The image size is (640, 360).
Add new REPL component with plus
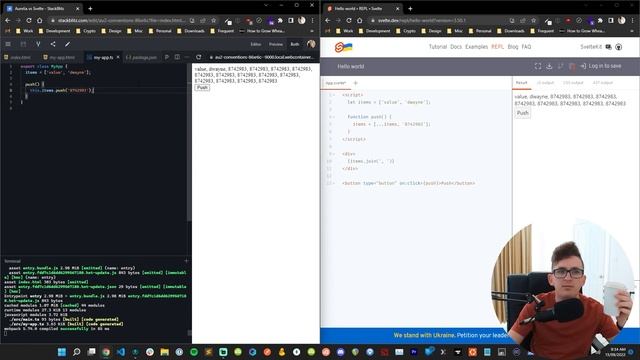tap(356, 83)
